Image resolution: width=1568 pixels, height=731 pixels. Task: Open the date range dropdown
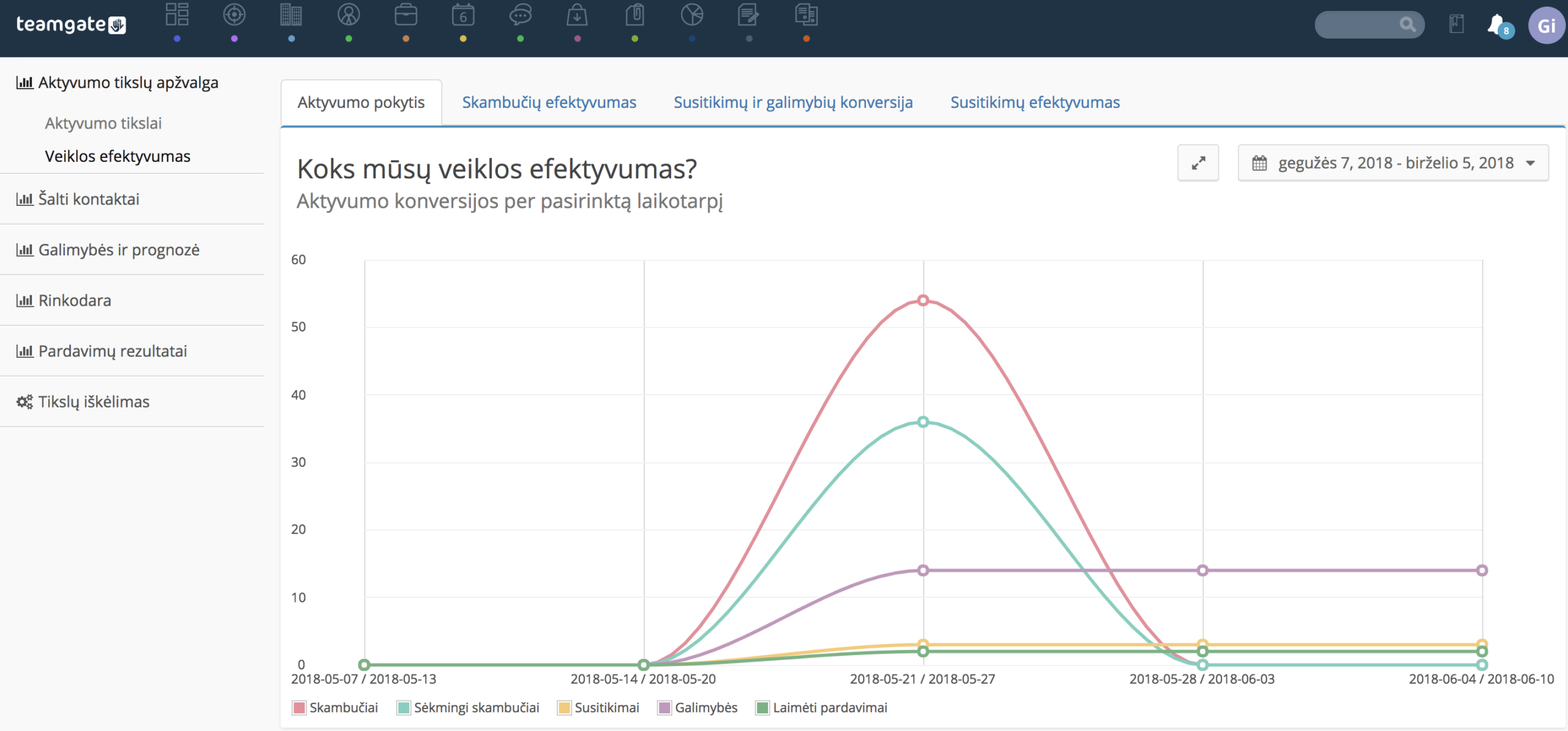1393,163
